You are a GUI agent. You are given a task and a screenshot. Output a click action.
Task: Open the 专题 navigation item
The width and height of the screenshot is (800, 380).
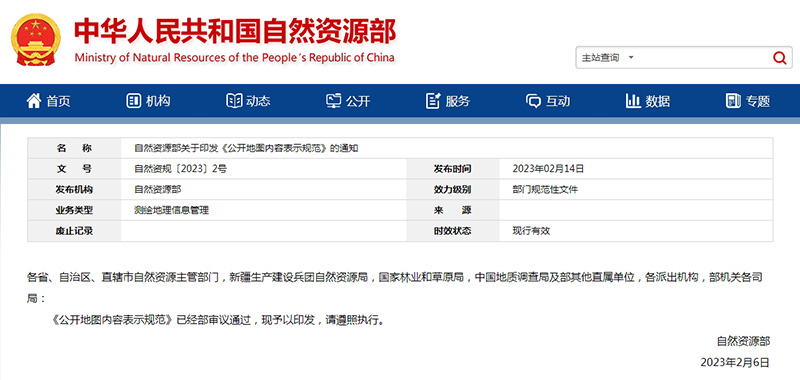click(748, 101)
